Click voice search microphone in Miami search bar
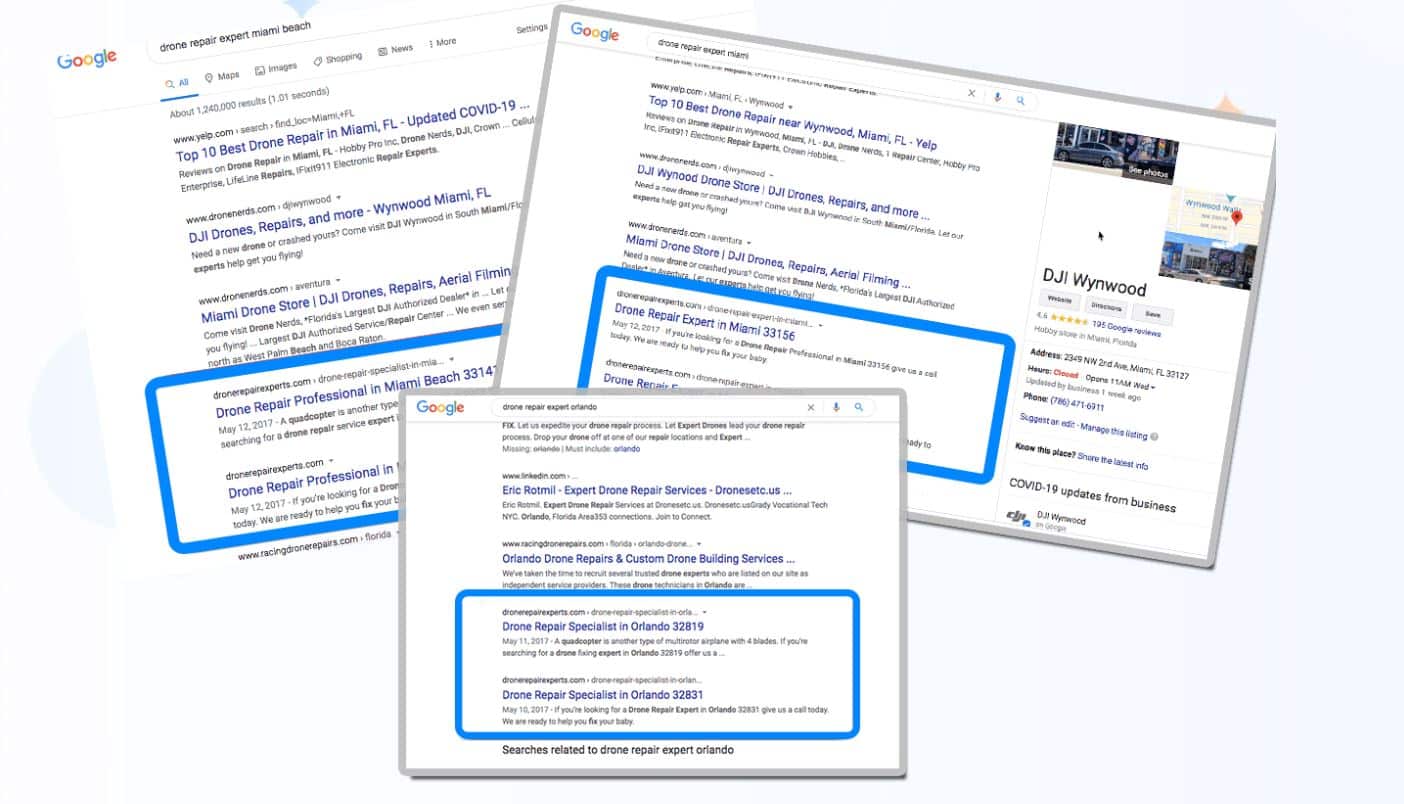This screenshot has width=1404, height=804. point(996,97)
